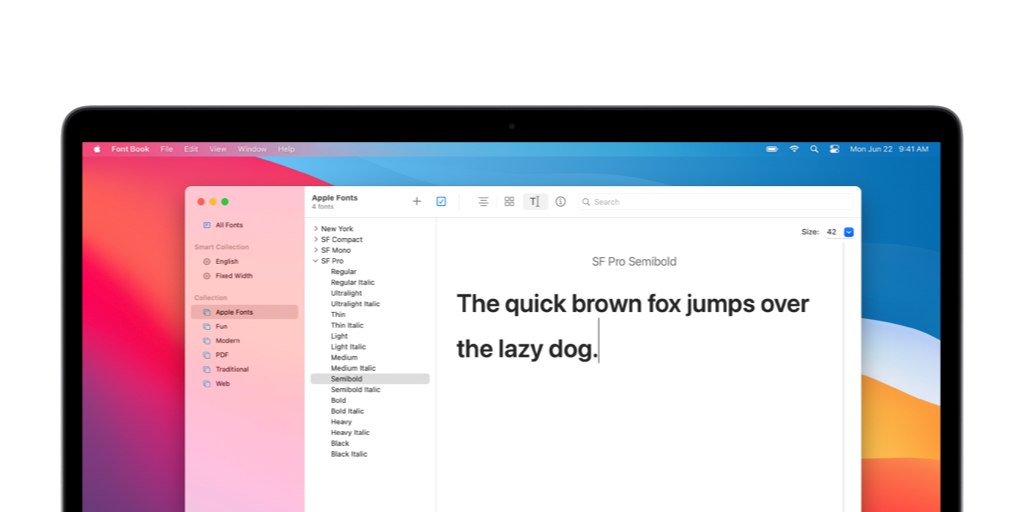Click the date and time in the menu bar
This screenshot has height=512, width=1024.
(x=889, y=149)
